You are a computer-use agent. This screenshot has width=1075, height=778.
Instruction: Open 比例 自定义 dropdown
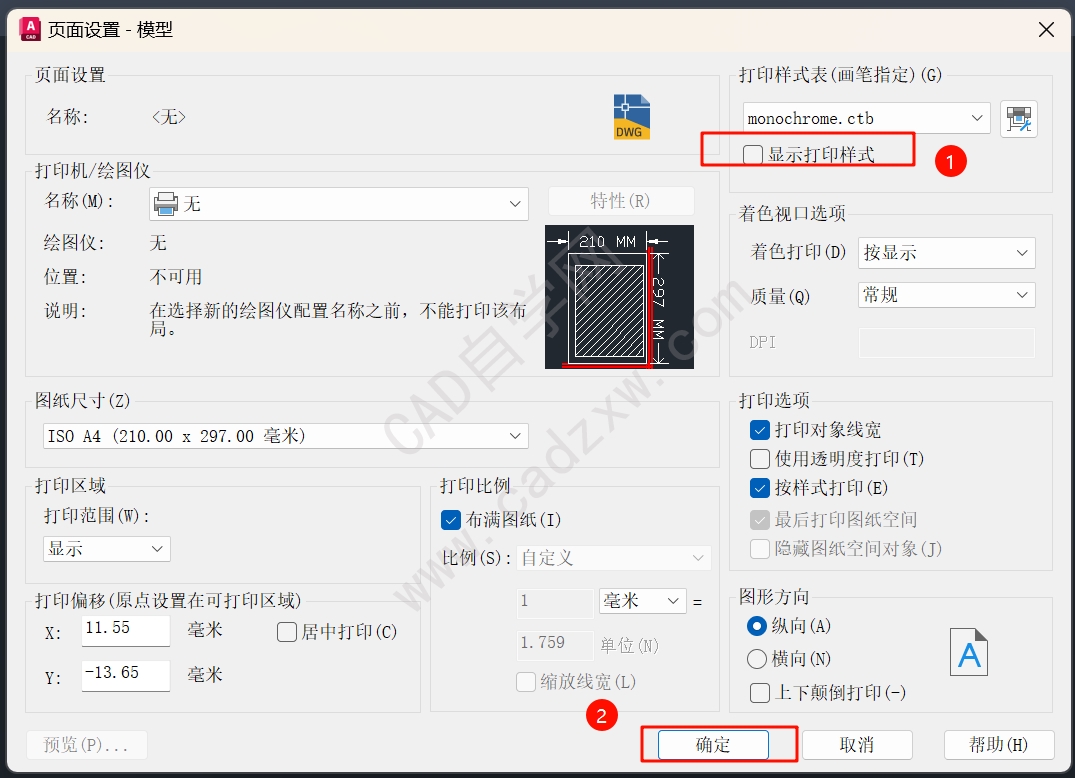(614, 558)
